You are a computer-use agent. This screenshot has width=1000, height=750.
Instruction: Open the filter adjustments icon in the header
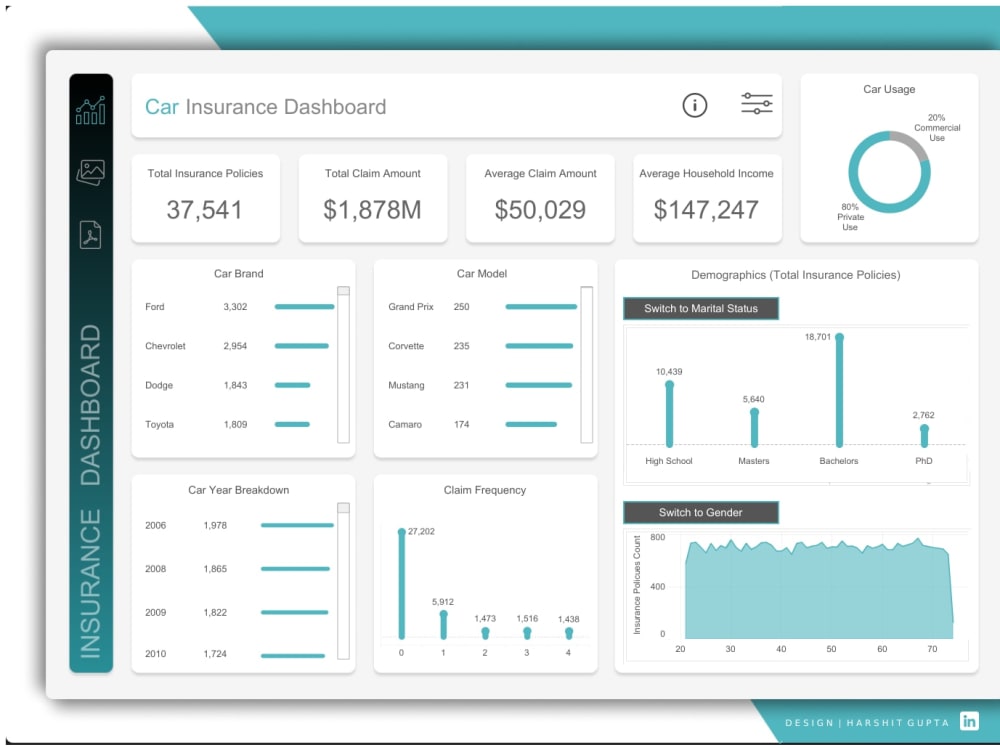click(757, 103)
